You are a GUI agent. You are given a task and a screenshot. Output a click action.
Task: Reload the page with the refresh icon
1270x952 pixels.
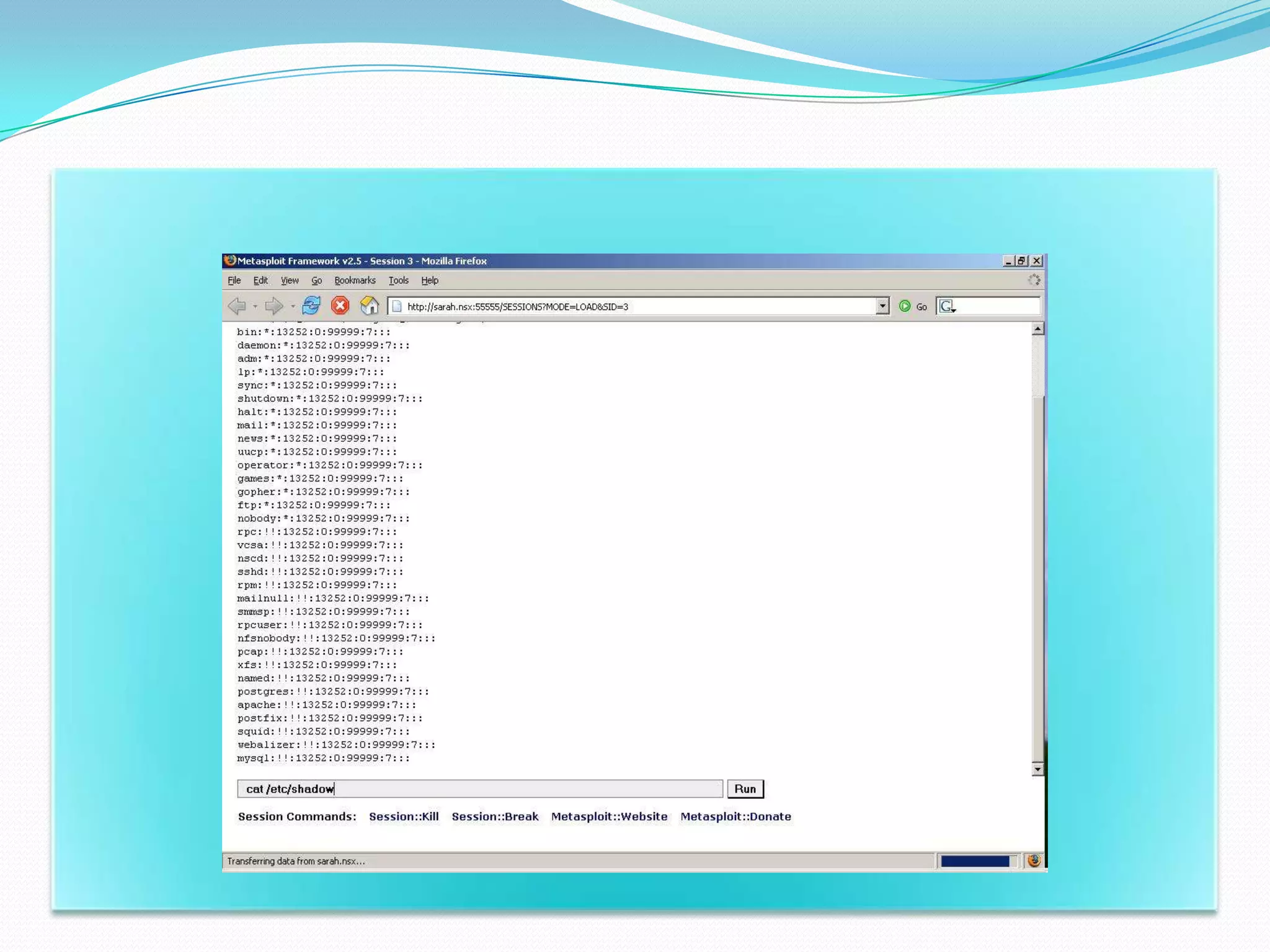(311, 306)
